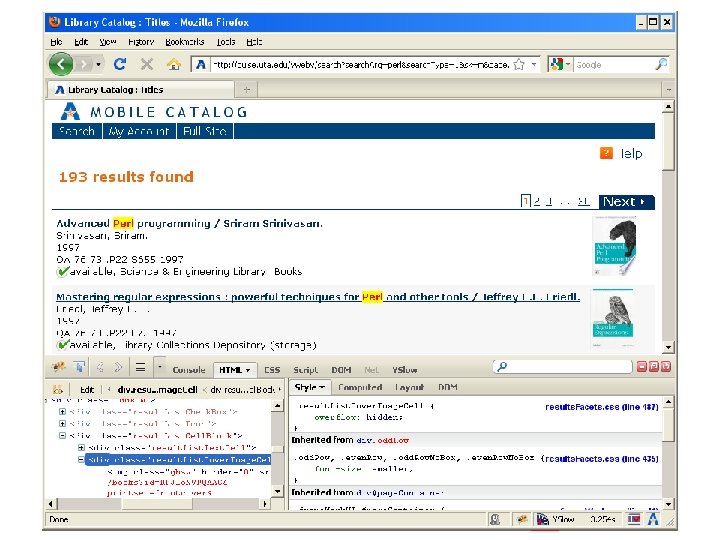
Task: Expand the resultListCheckBox div node
Action: click(x=62, y=411)
